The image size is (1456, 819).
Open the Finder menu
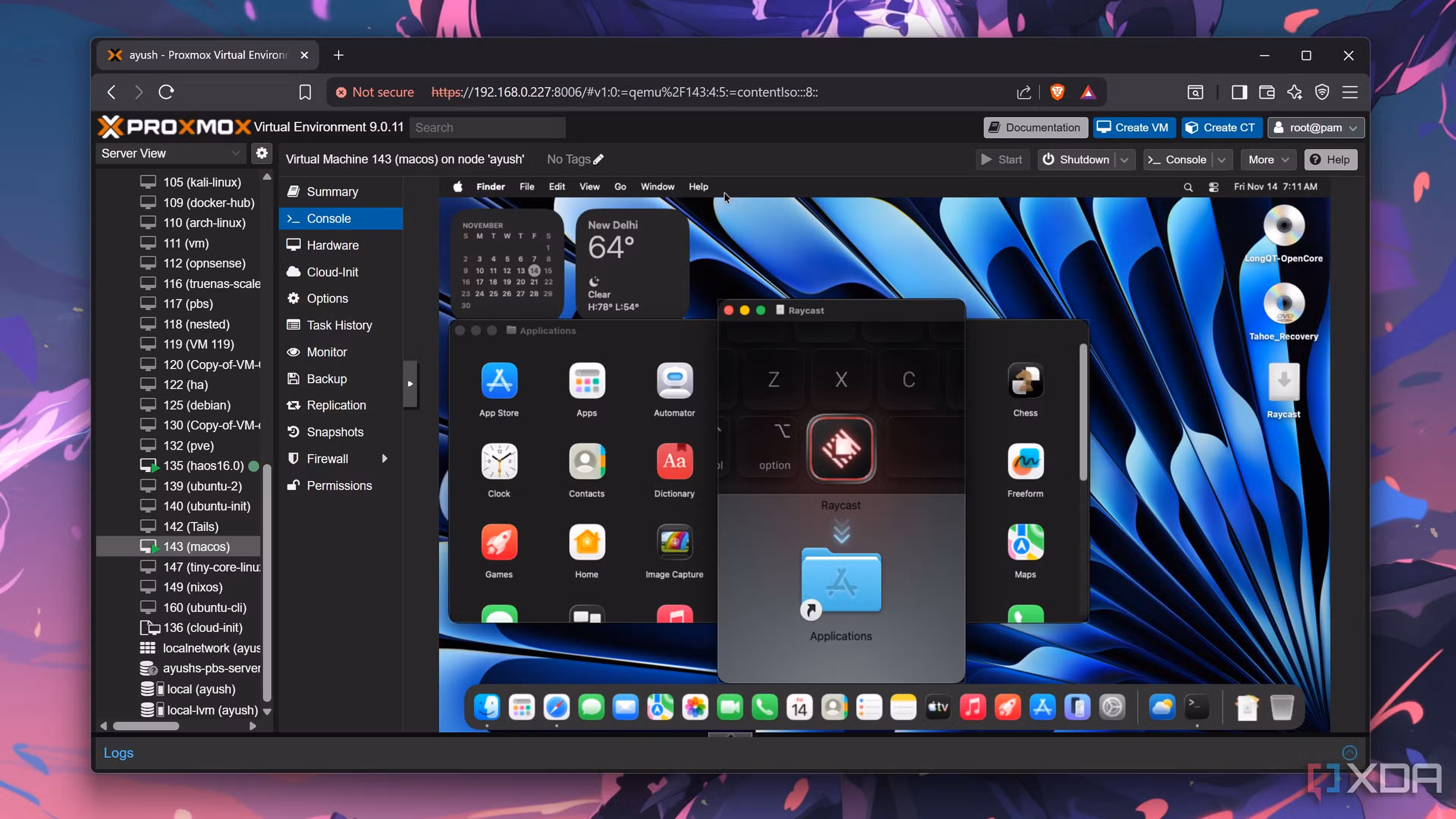[x=490, y=187]
